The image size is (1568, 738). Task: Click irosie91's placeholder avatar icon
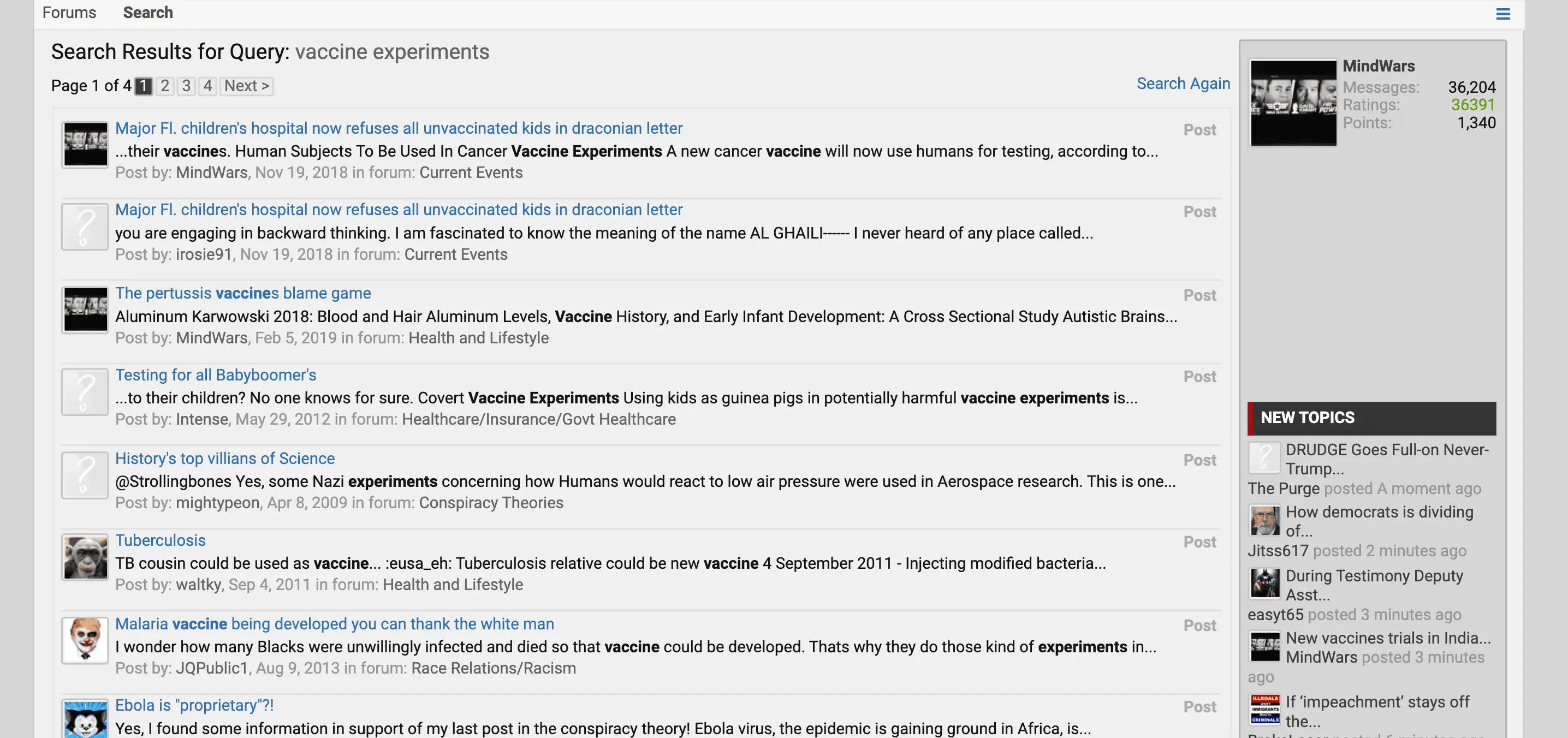pos(85,227)
